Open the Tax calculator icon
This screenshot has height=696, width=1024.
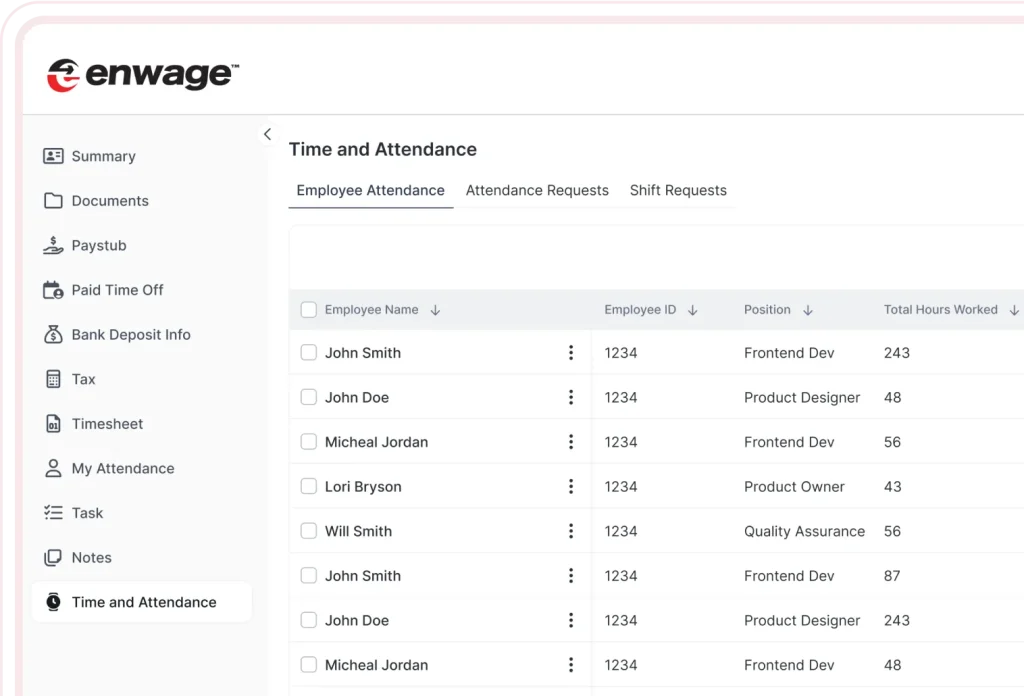click(x=53, y=379)
